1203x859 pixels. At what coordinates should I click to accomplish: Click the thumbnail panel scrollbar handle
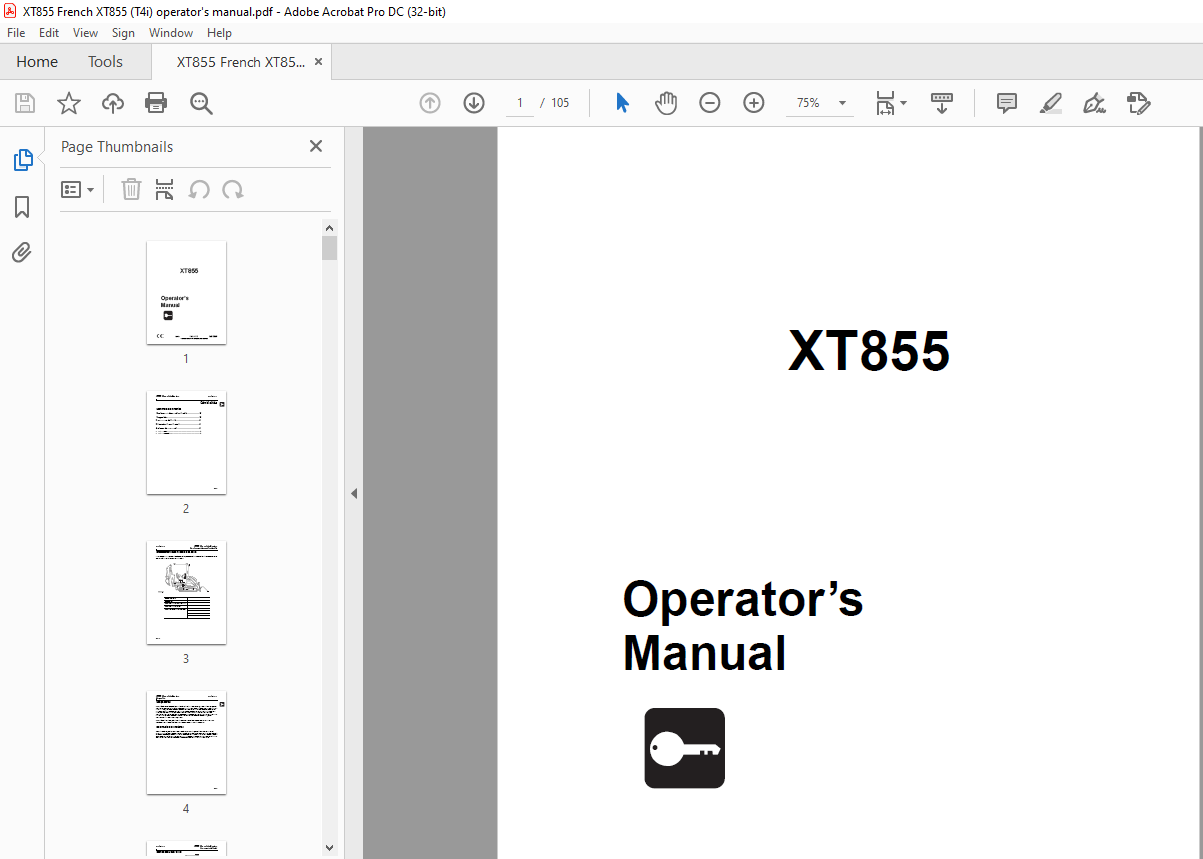point(330,248)
